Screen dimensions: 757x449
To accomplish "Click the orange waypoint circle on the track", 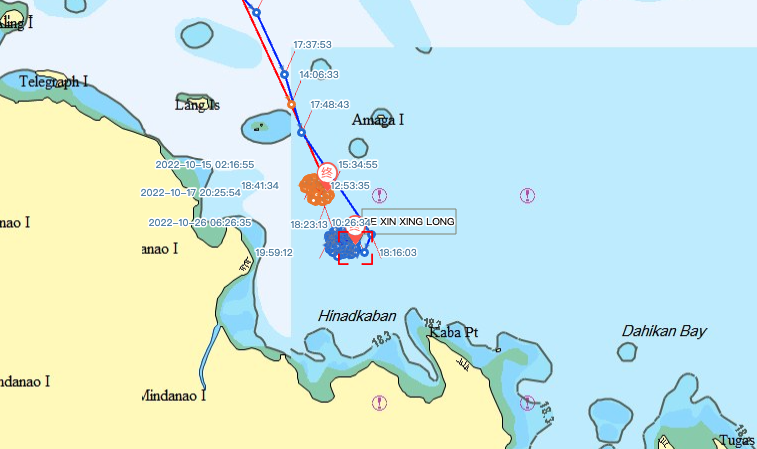I will click(x=291, y=104).
